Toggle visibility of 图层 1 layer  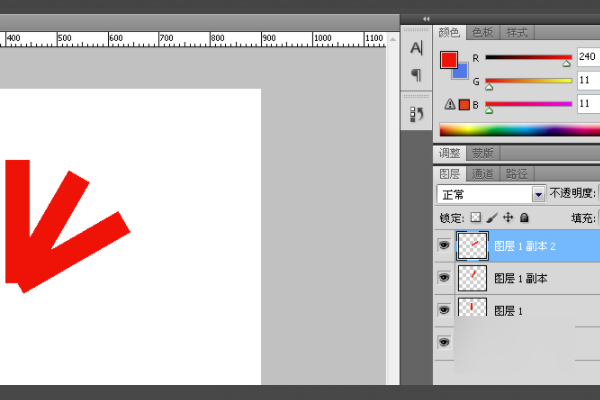pos(444,311)
